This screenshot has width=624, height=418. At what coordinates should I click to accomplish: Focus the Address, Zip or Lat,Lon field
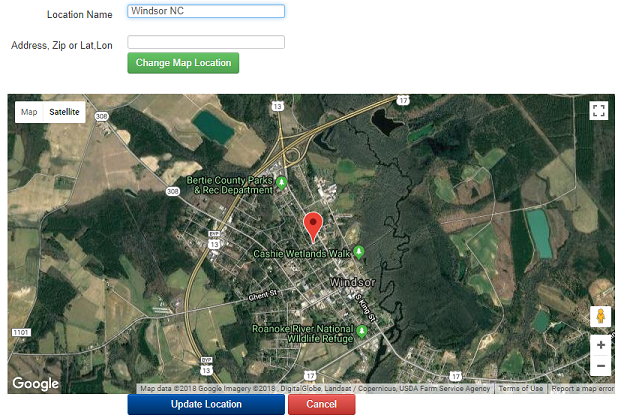coord(206,42)
